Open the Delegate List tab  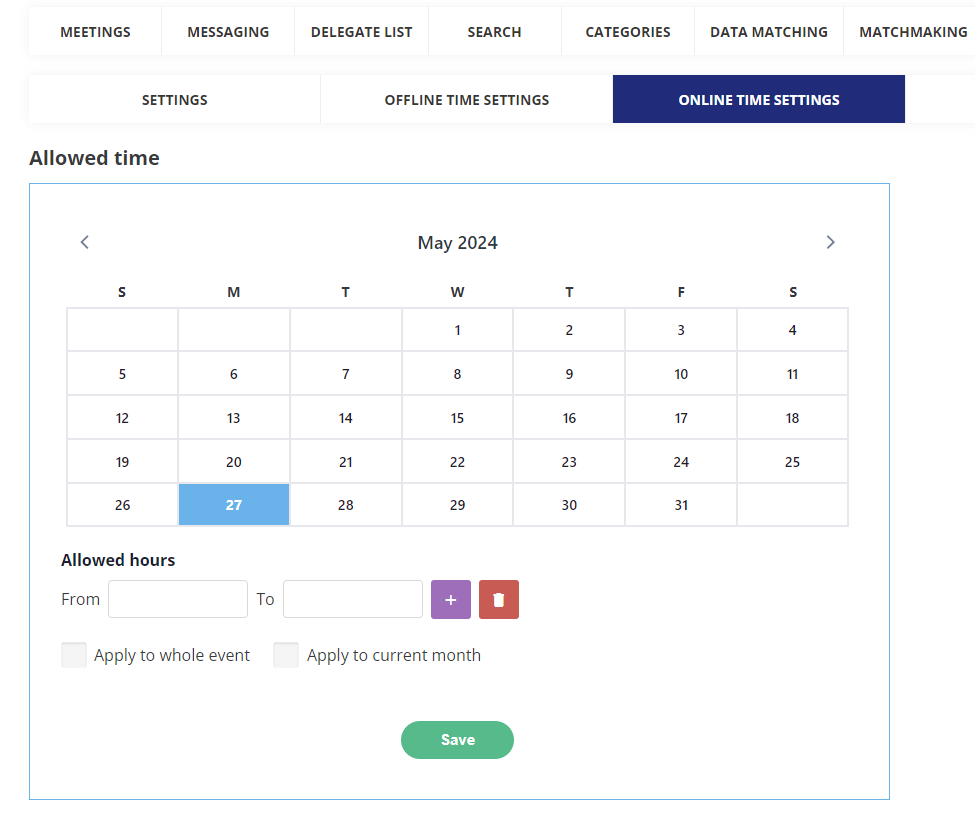[361, 32]
